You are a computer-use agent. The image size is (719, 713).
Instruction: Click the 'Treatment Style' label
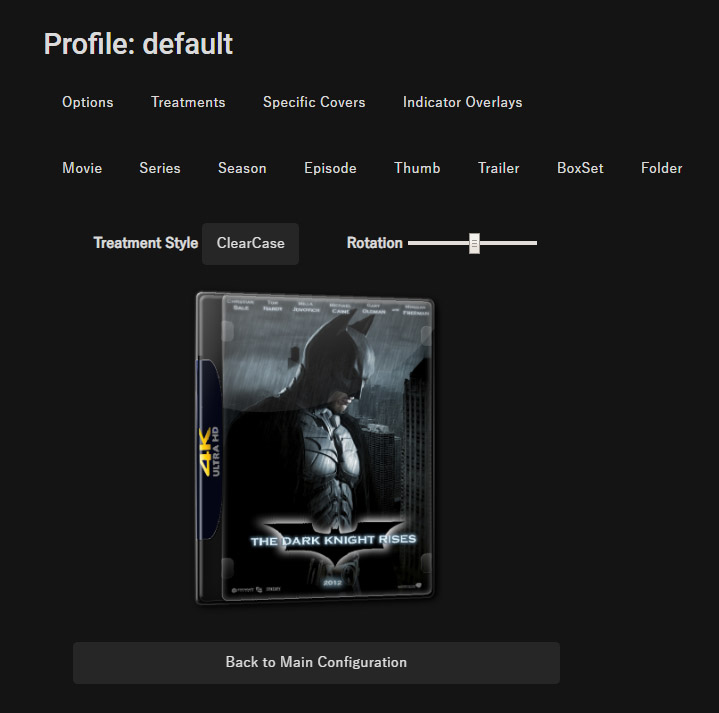click(x=145, y=243)
